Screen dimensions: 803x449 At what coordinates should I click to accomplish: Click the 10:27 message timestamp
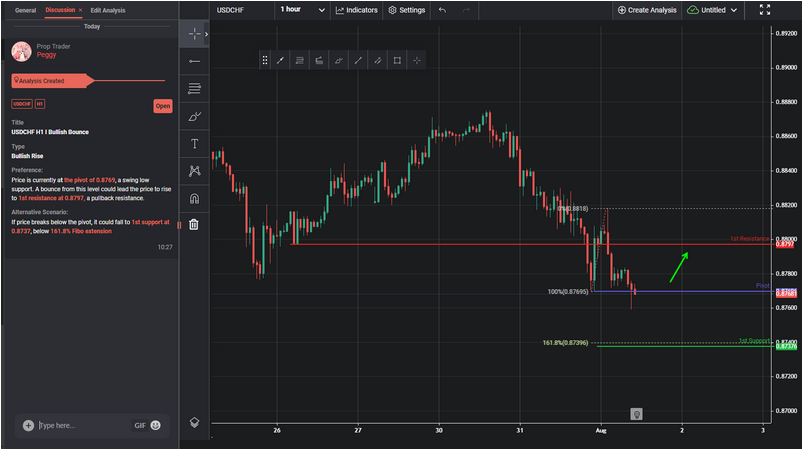click(165, 247)
